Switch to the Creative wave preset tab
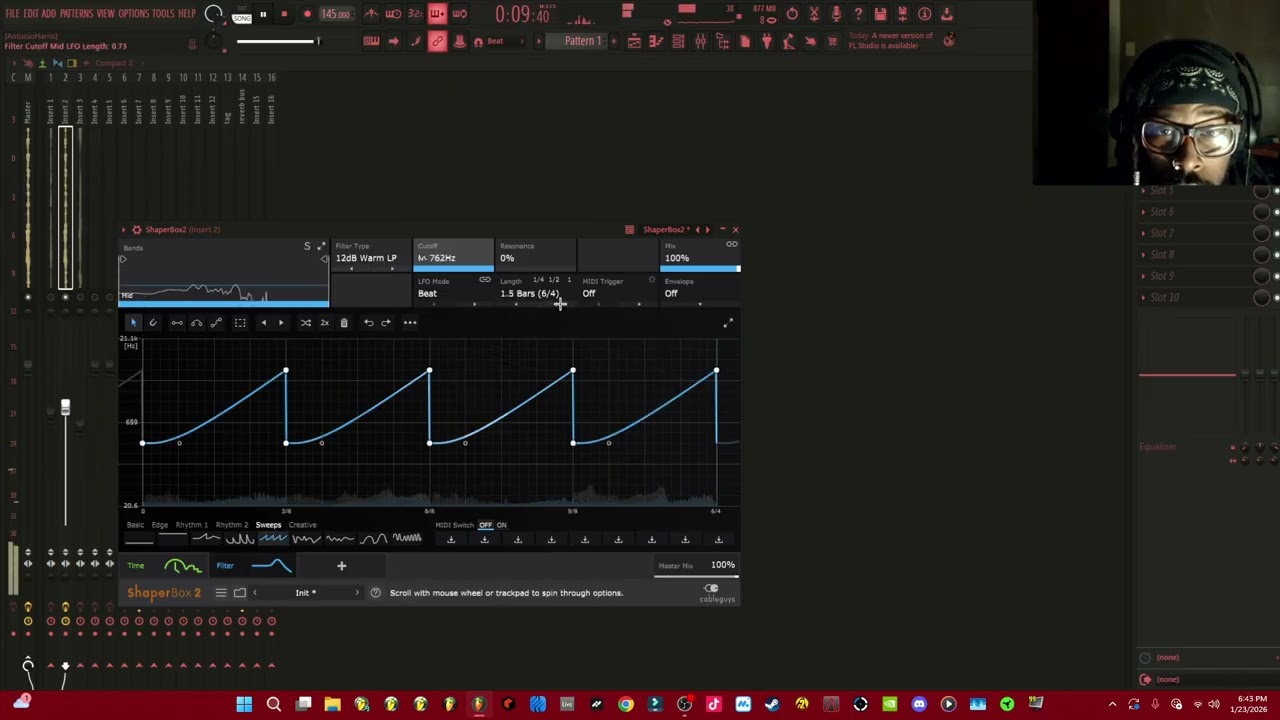 (x=302, y=525)
